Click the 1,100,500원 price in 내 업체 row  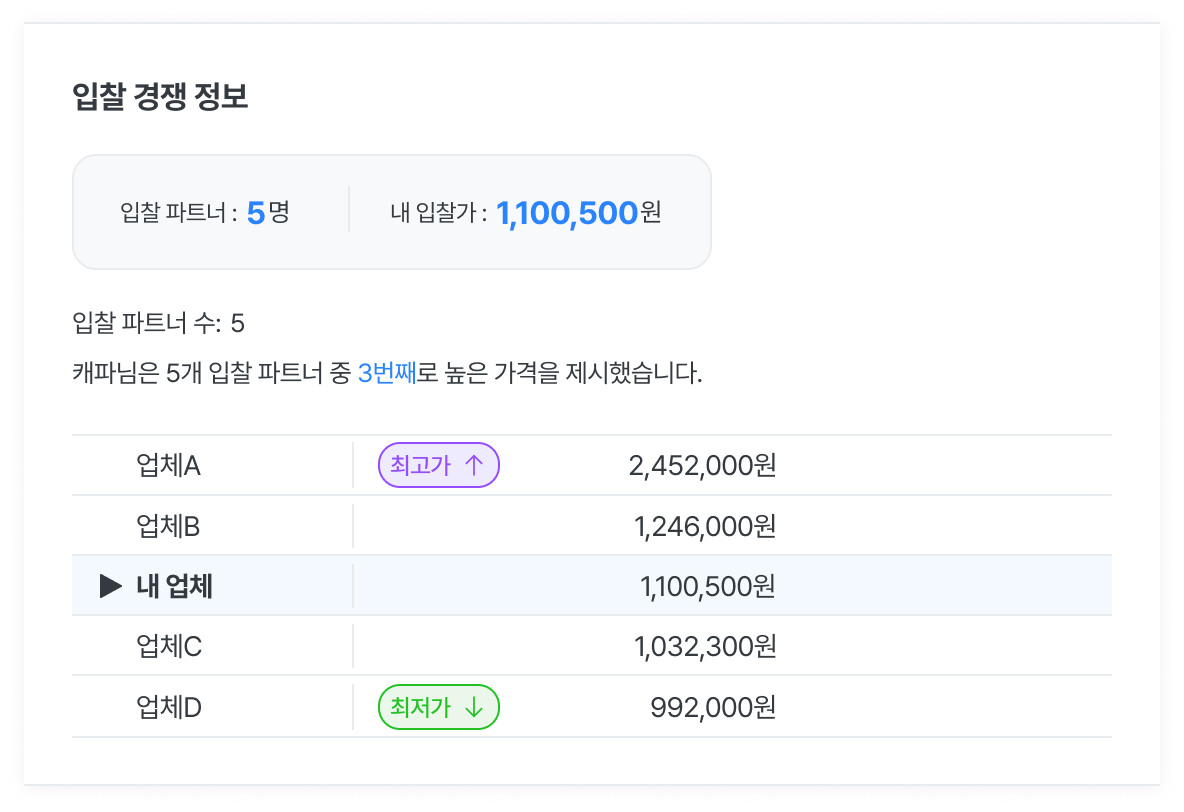[707, 586]
